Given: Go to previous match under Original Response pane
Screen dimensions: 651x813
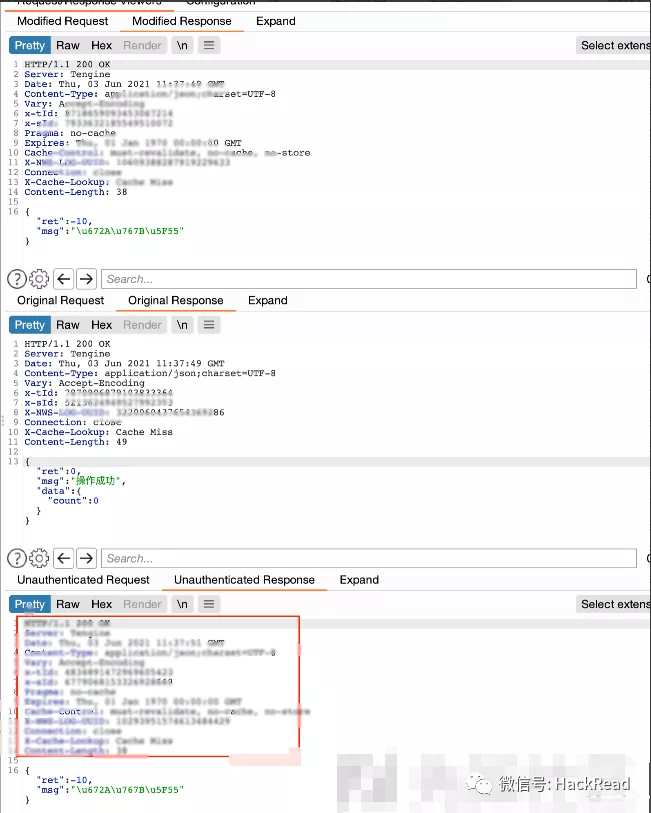Looking at the screenshot, I should click(64, 558).
